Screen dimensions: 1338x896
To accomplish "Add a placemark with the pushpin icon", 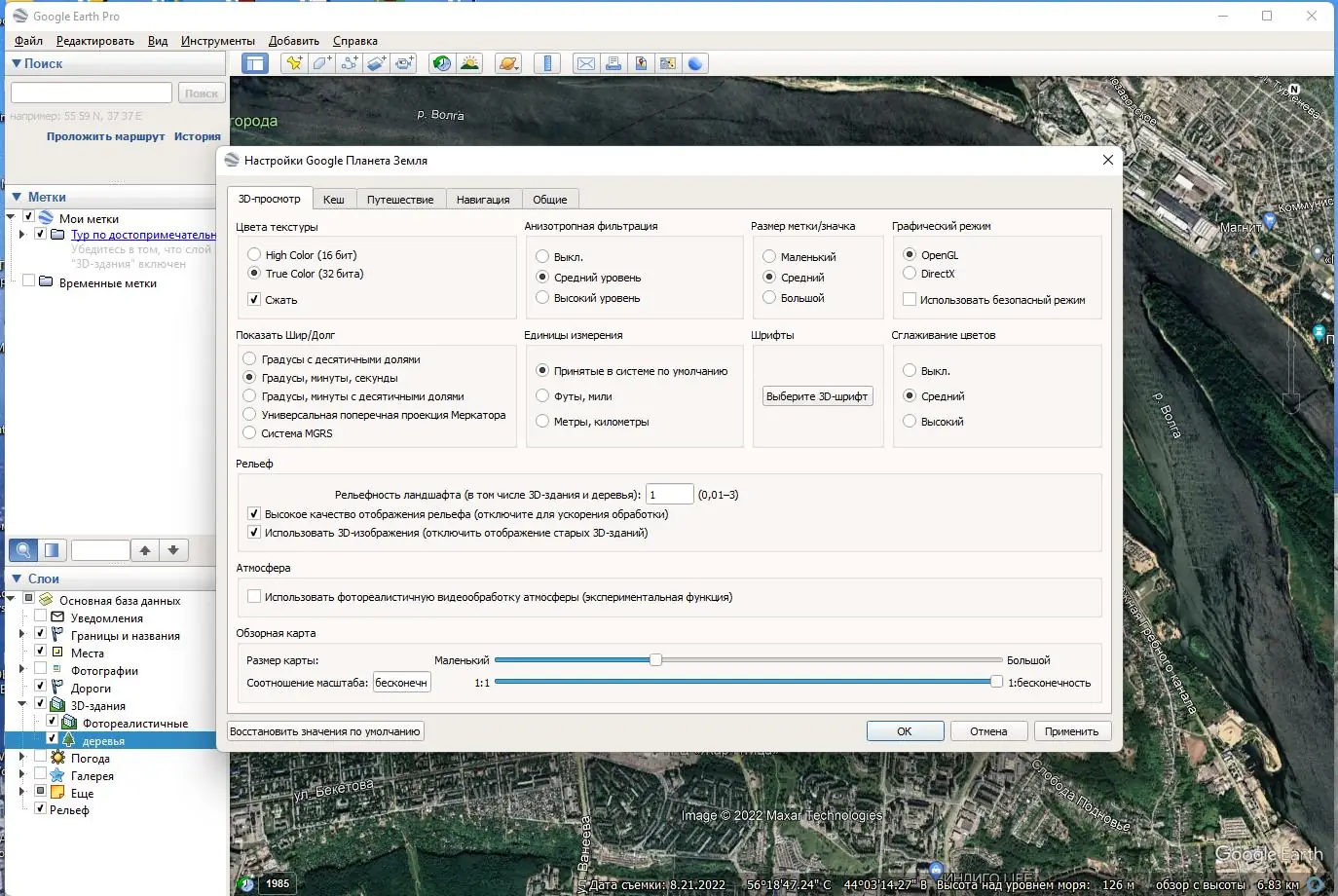I will pyautogui.click(x=294, y=63).
